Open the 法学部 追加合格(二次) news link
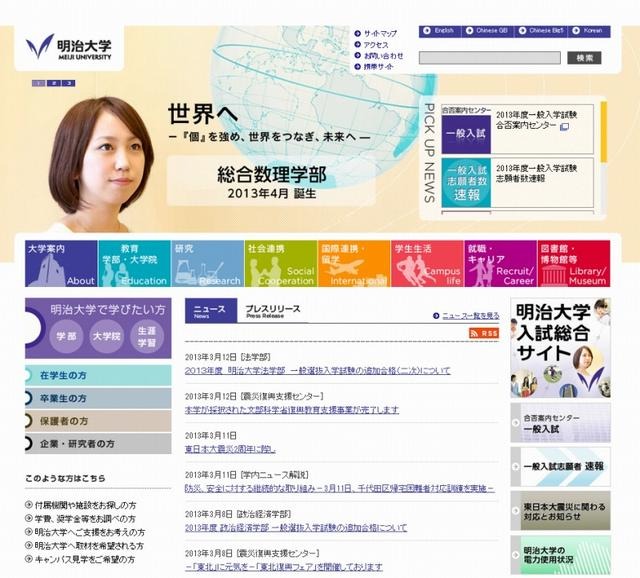This screenshot has height=578, width=640. (x=318, y=371)
